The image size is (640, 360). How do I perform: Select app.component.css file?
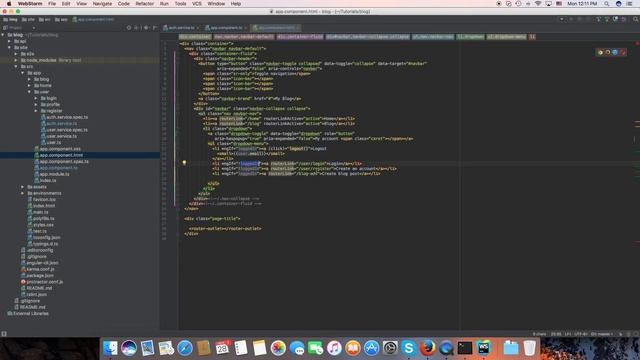pyautogui.click(x=58, y=149)
